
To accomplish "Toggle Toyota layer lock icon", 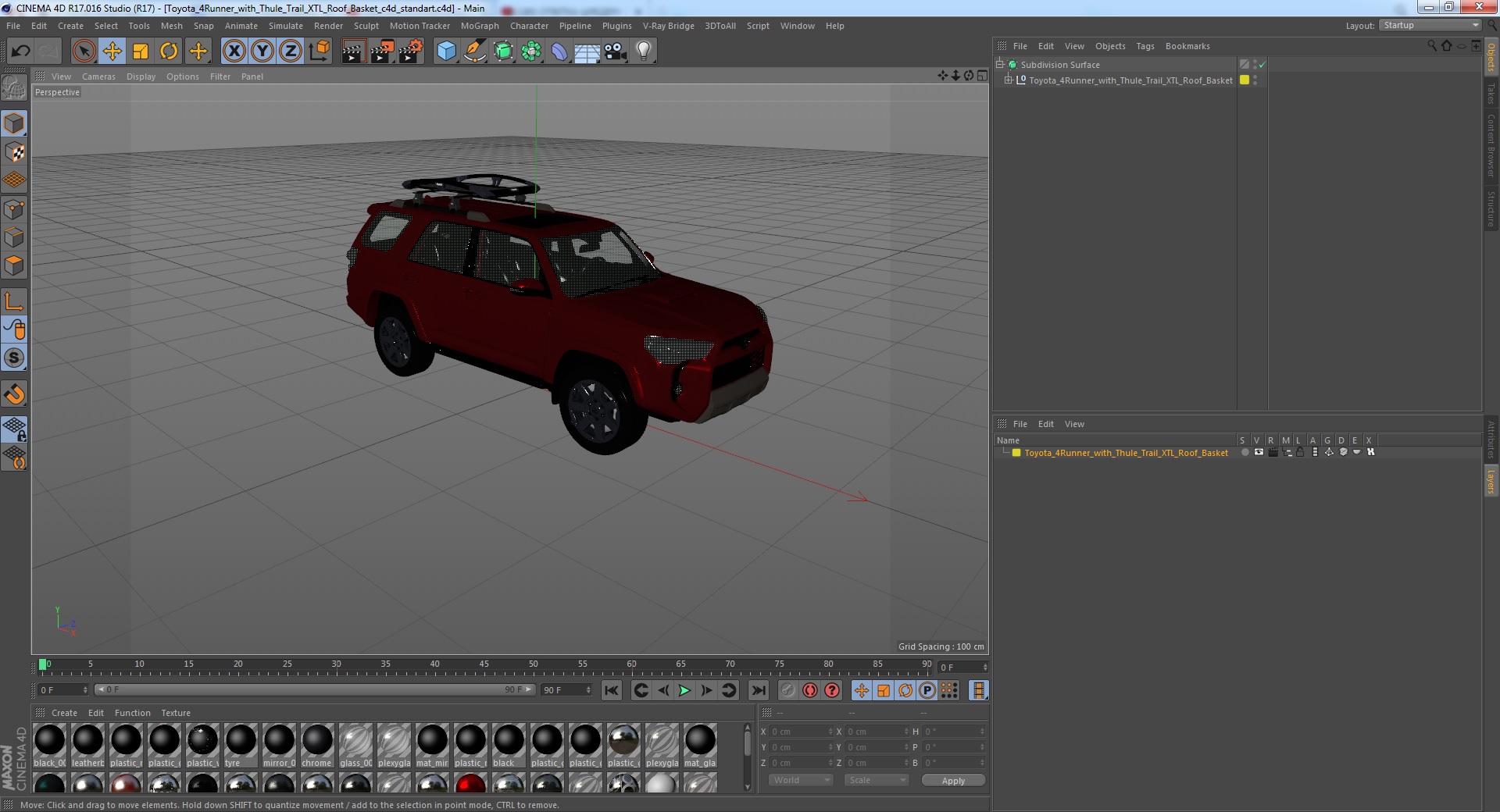I will pos(1301,452).
